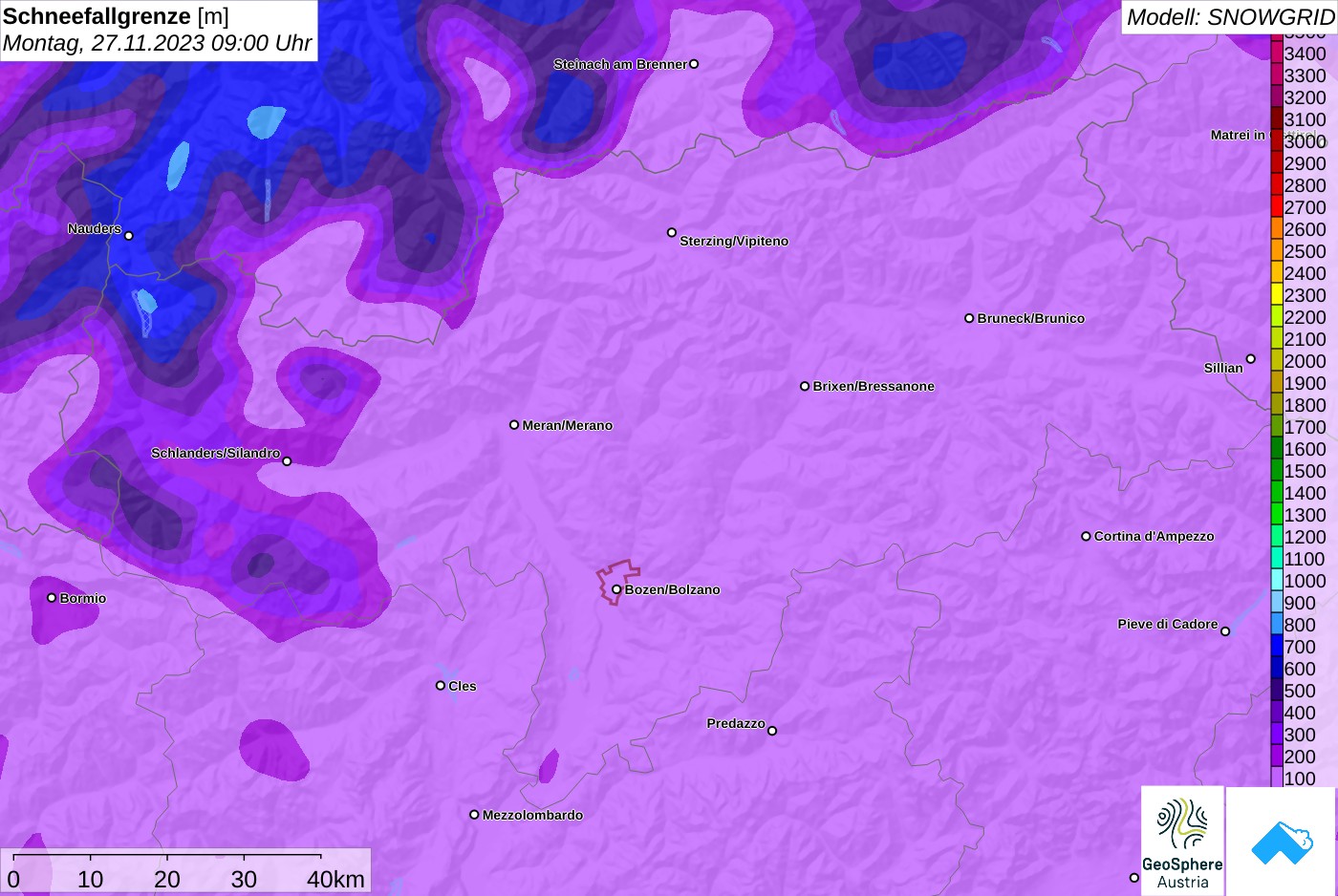Click the 500 legend value

(1300, 691)
